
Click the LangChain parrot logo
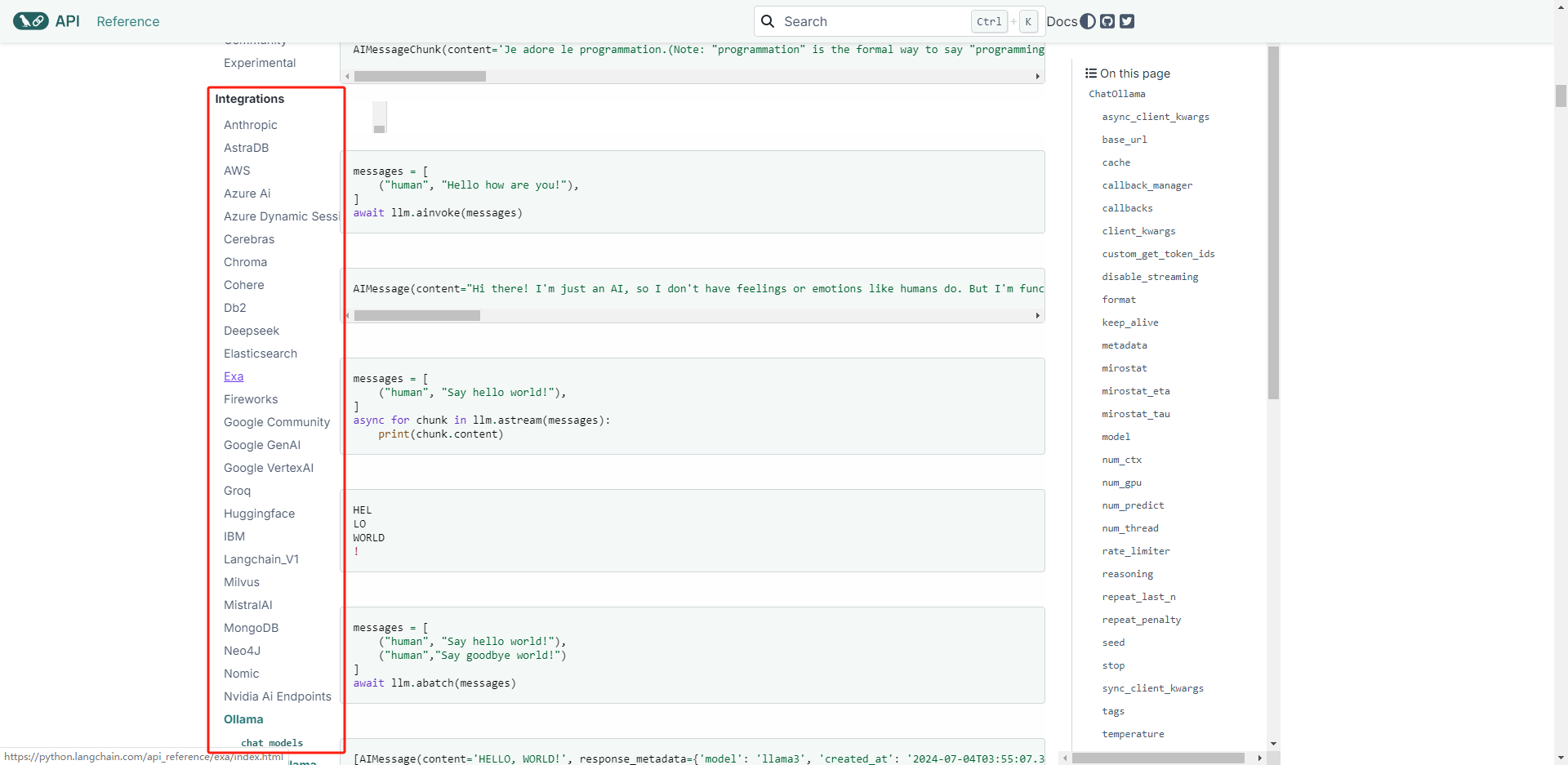31,21
